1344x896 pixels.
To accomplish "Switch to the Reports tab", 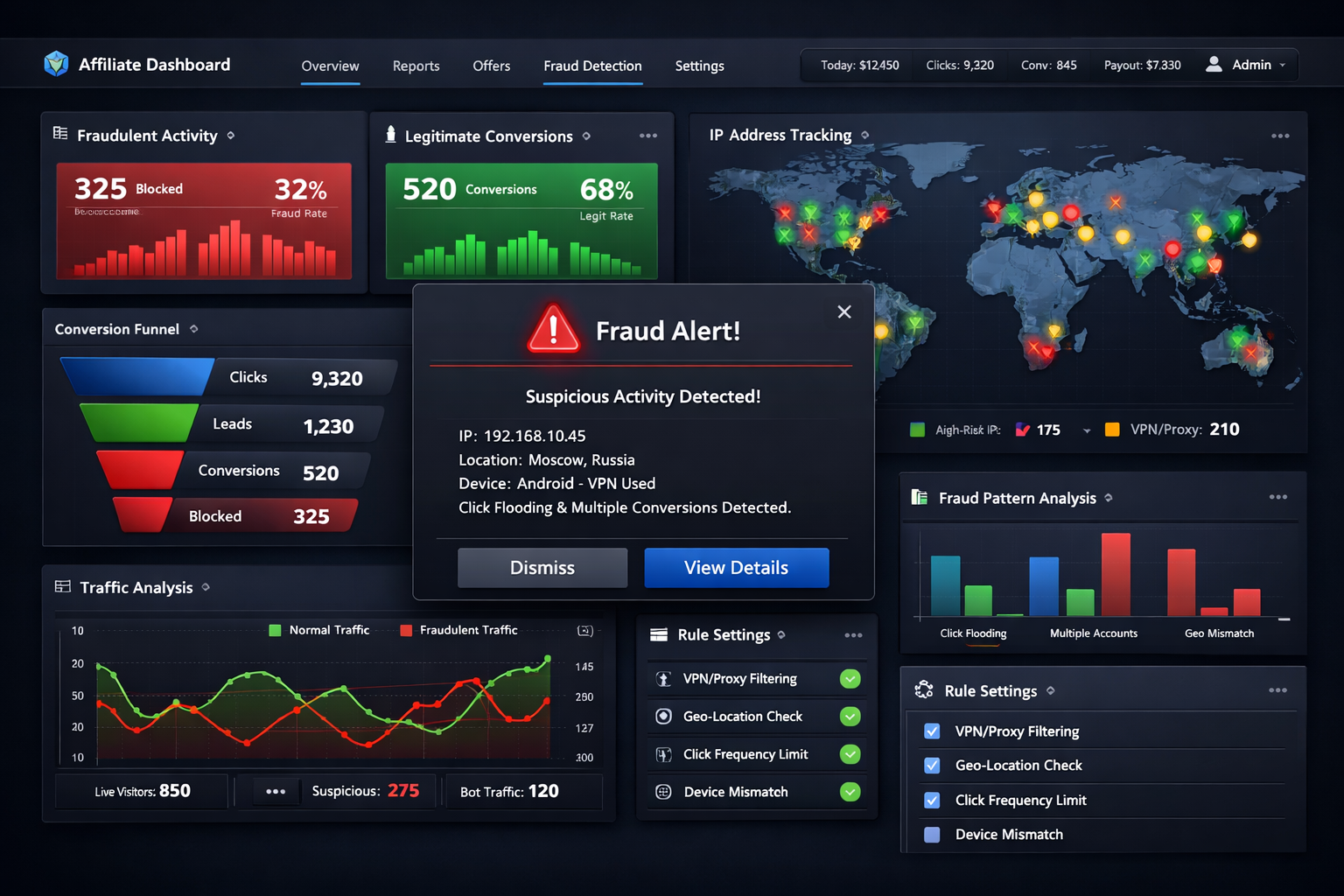I will click(x=416, y=66).
